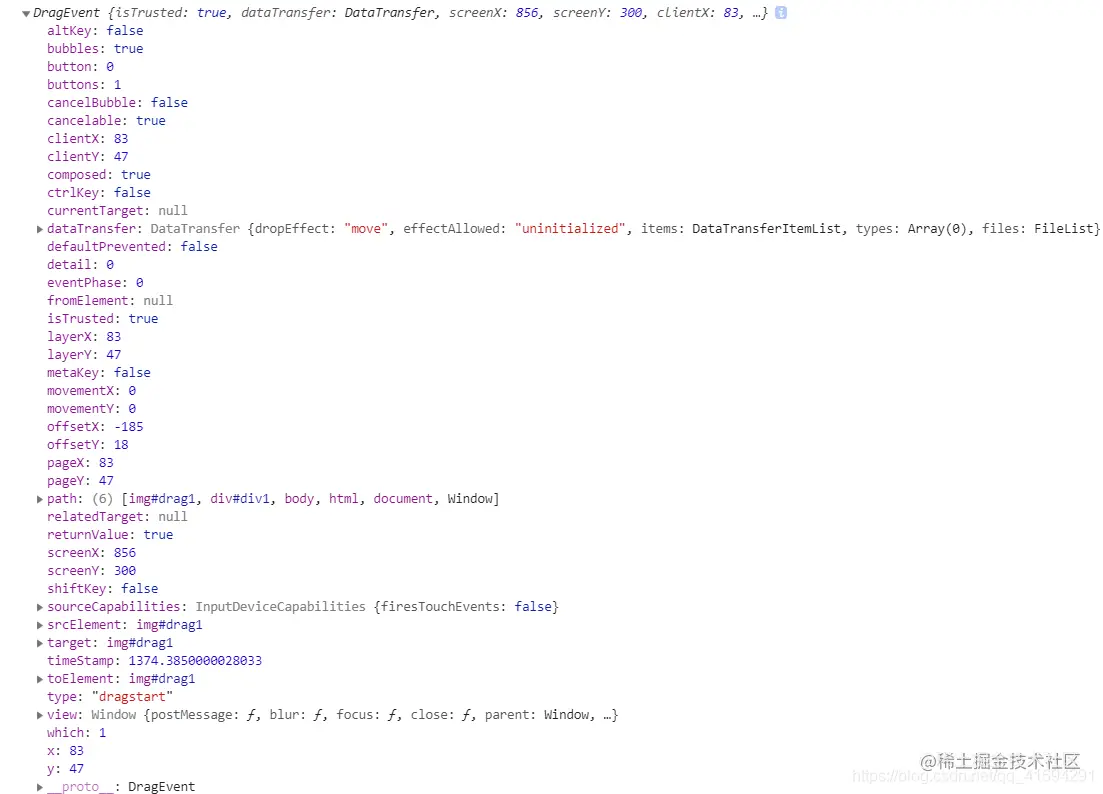The height and width of the screenshot is (794, 1103).
Task: Select the eventPhase: 0 row
Action: [96, 283]
